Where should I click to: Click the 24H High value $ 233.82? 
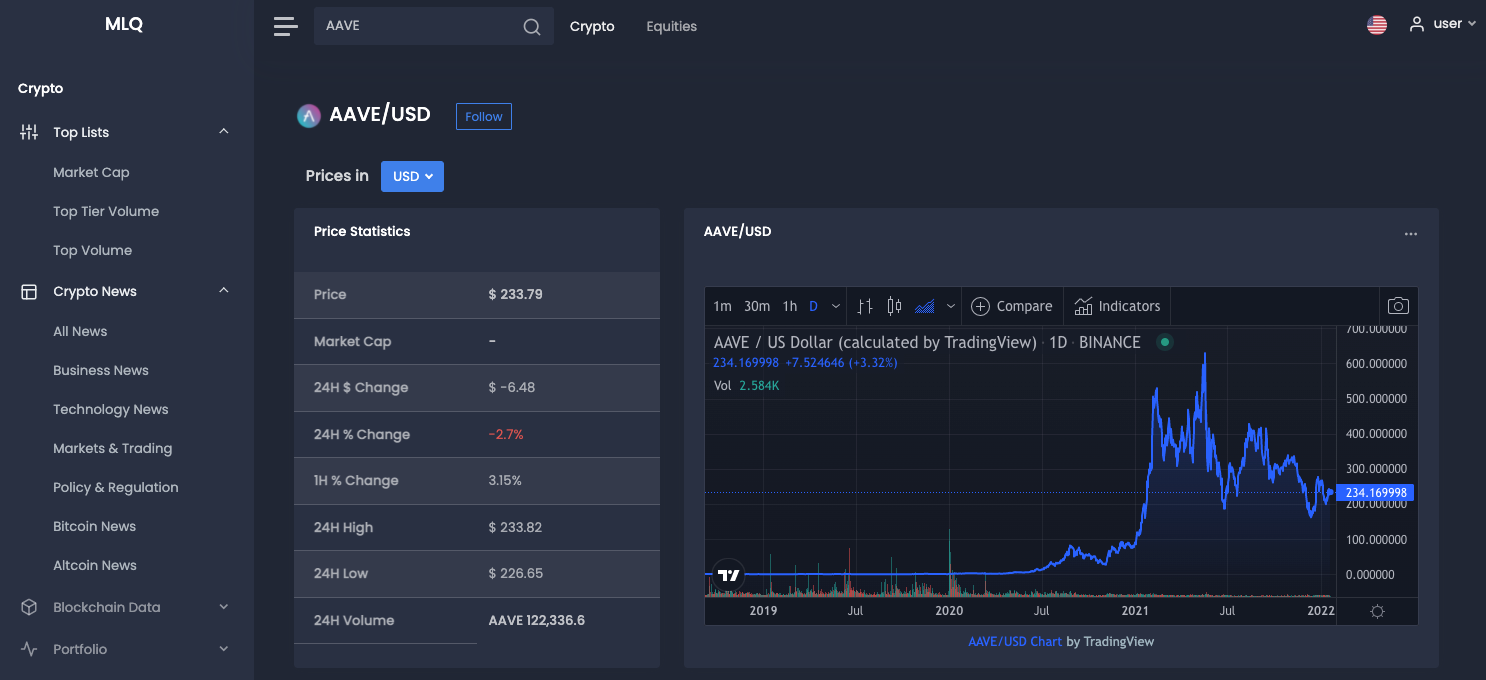[515, 527]
